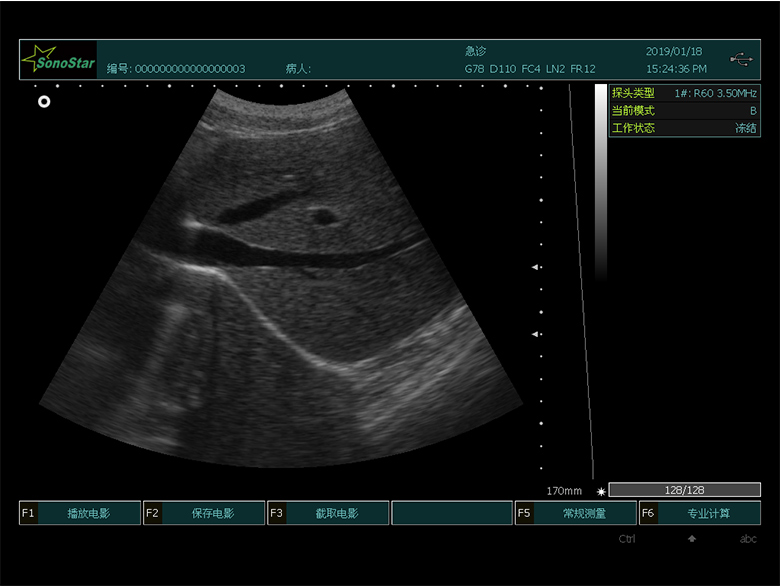Click the brightness sun icon beside 128/128
The height and width of the screenshot is (588, 780).
point(600,491)
